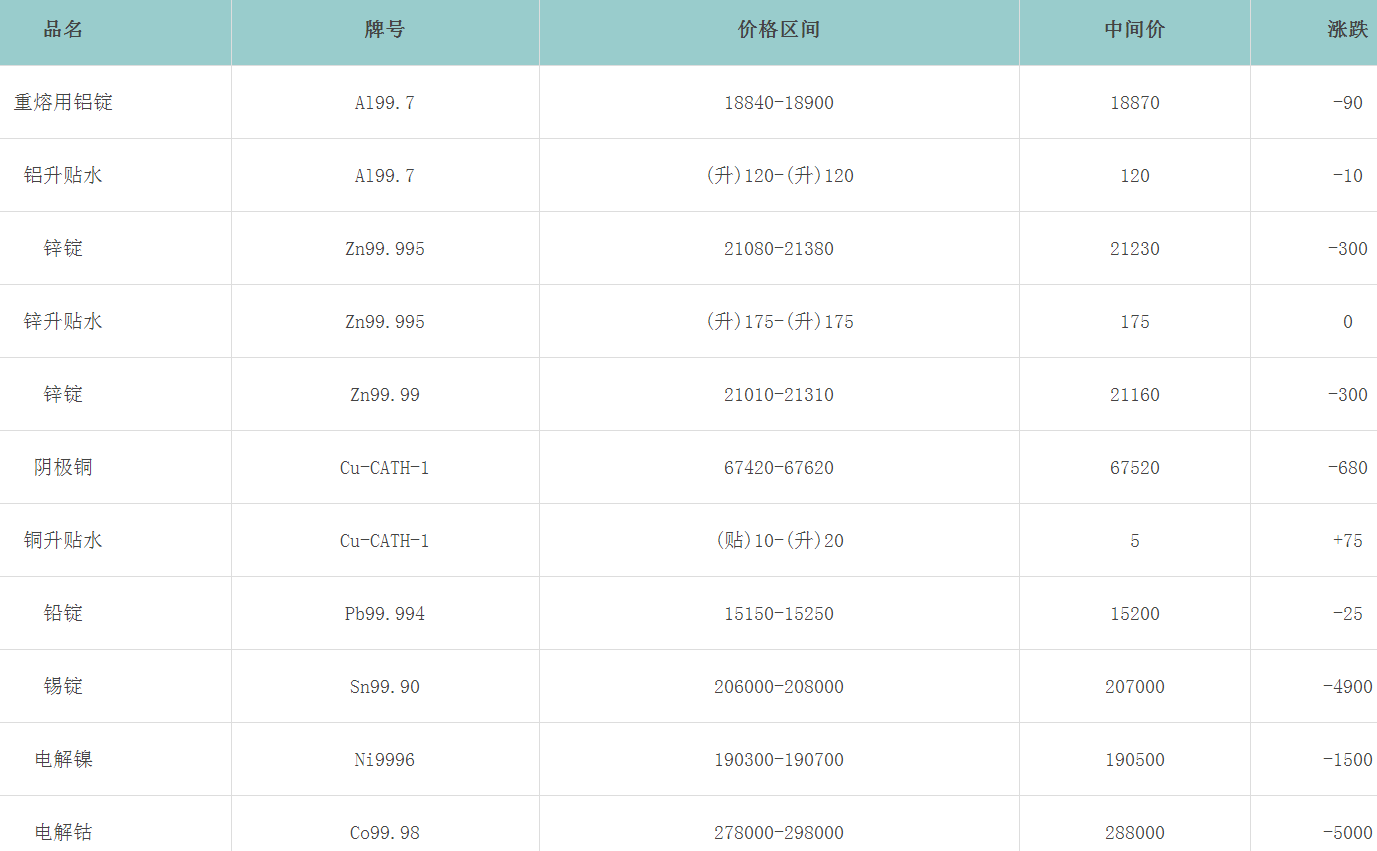Select the 价格区间 column header
This screenshot has width=1377, height=851.
(x=779, y=30)
